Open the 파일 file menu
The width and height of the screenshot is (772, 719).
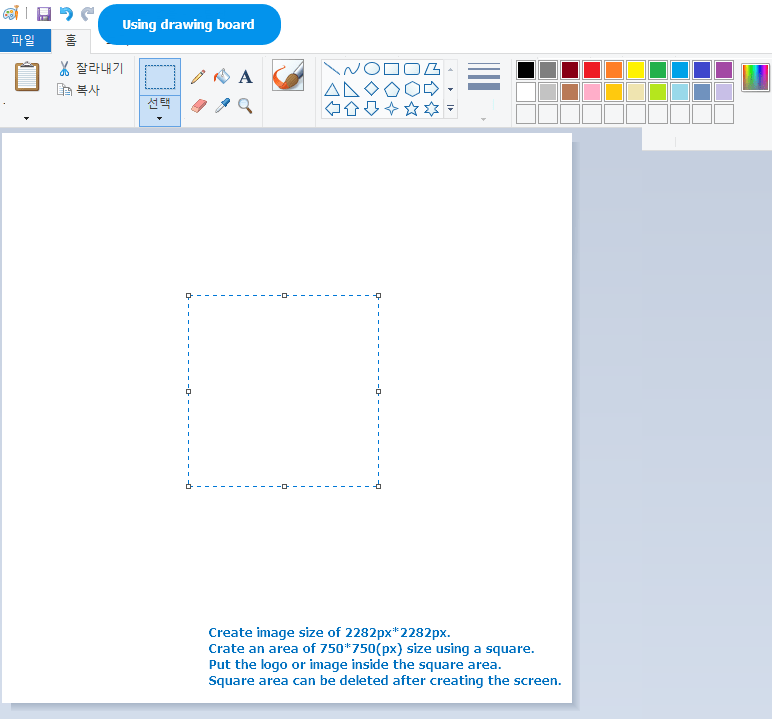pyautogui.click(x=23, y=41)
